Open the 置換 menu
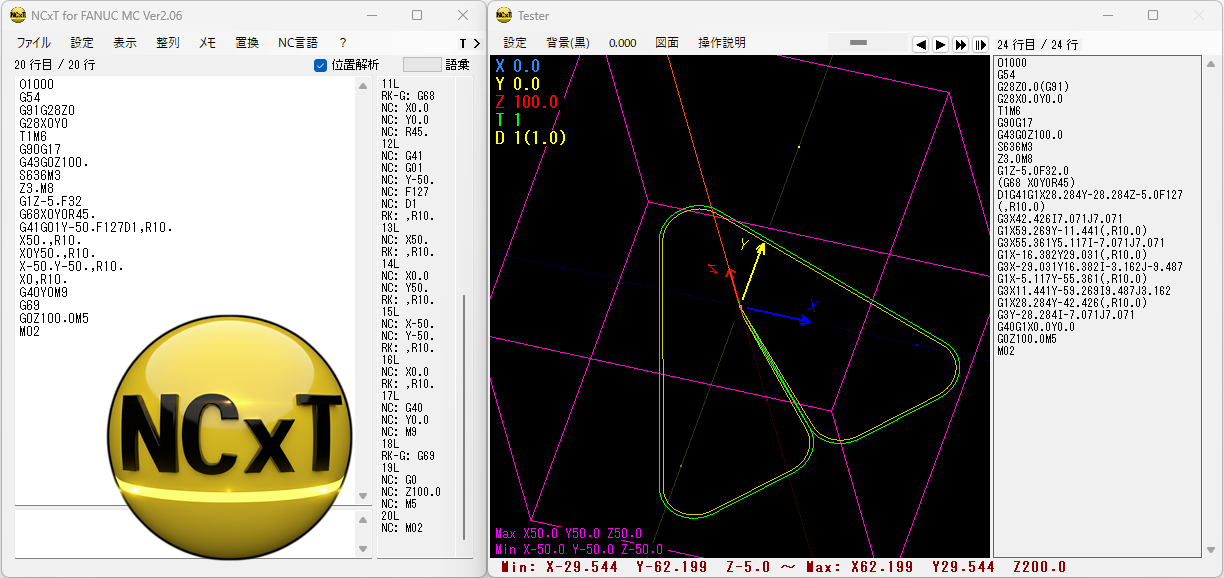The height and width of the screenshot is (578, 1224). pyautogui.click(x=247, y=43)
